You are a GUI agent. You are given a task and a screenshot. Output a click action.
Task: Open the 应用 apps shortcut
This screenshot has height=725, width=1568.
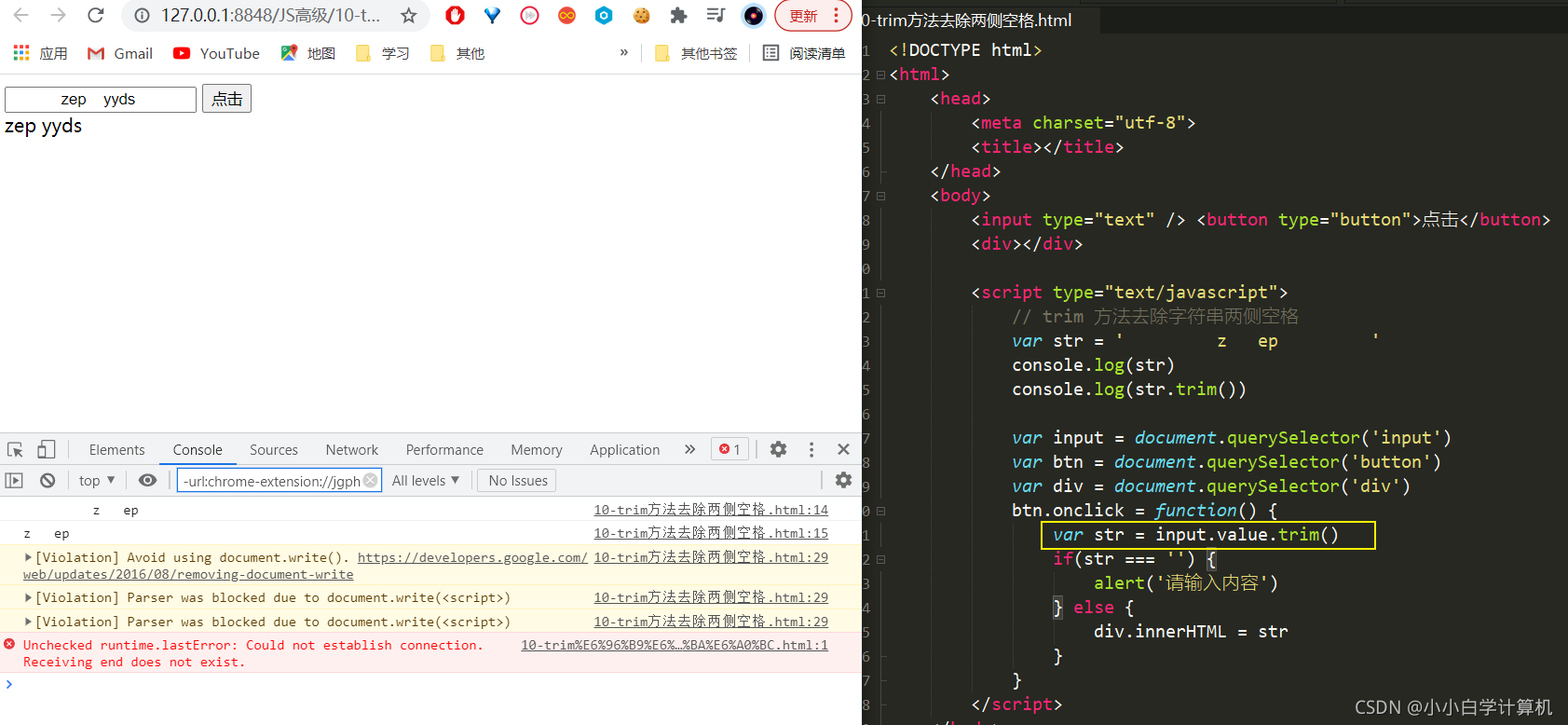click(40, 53)
